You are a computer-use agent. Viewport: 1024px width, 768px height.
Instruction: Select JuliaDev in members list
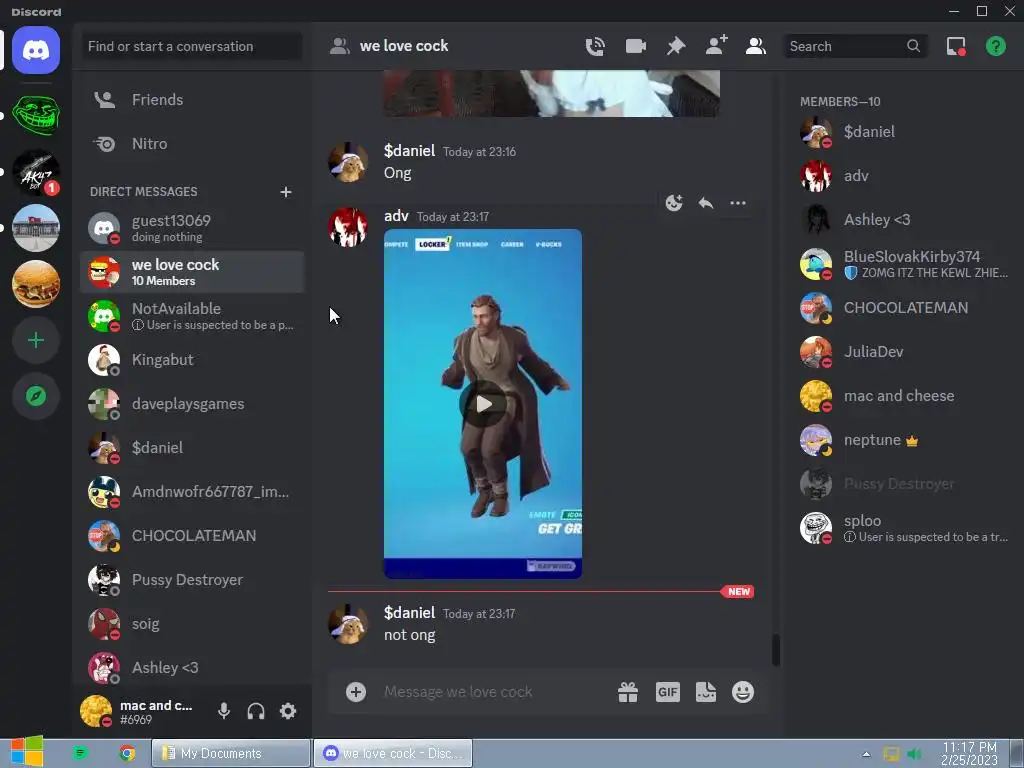coord(904,352)
